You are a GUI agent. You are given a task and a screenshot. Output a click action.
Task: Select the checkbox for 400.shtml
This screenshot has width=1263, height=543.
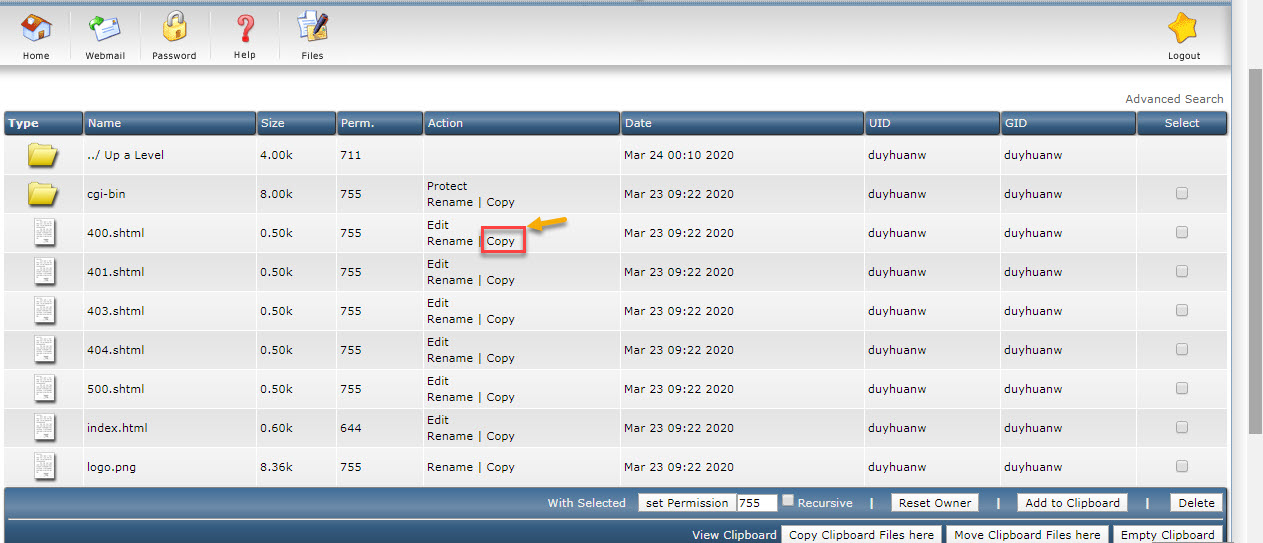[1182, 232]
